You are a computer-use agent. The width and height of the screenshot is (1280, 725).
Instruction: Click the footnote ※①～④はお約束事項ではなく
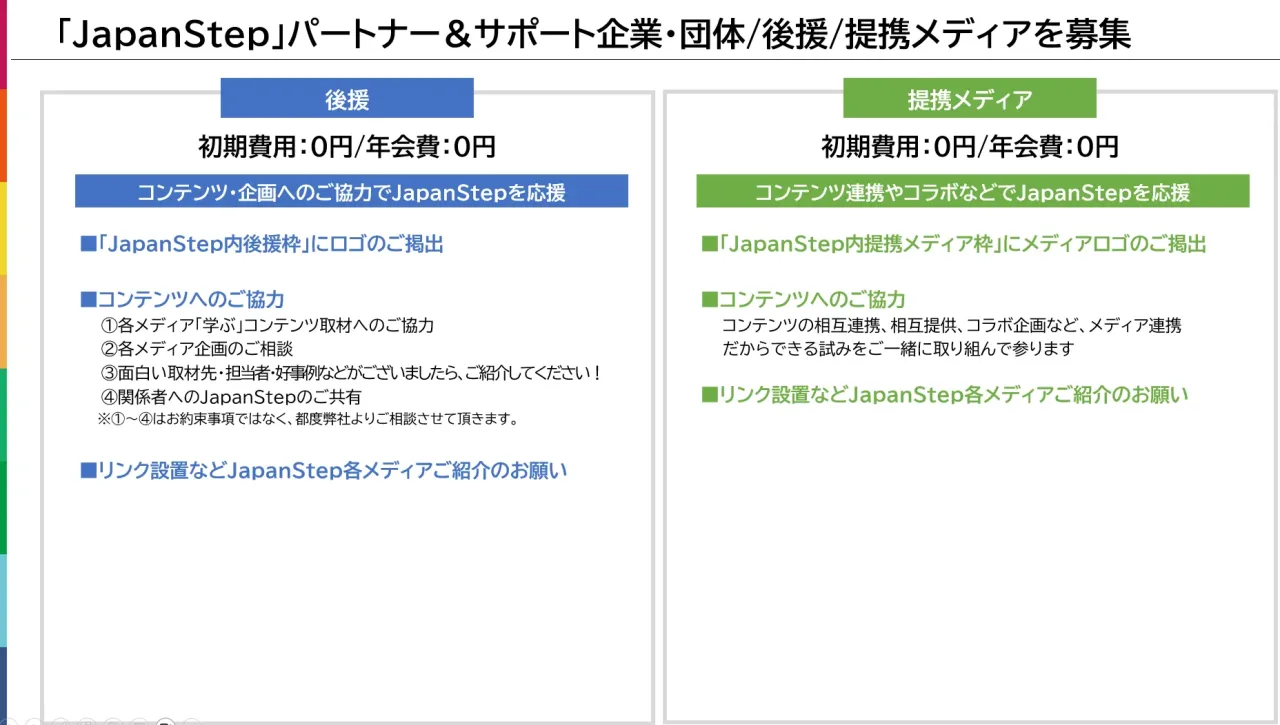[x=308, y=419]
